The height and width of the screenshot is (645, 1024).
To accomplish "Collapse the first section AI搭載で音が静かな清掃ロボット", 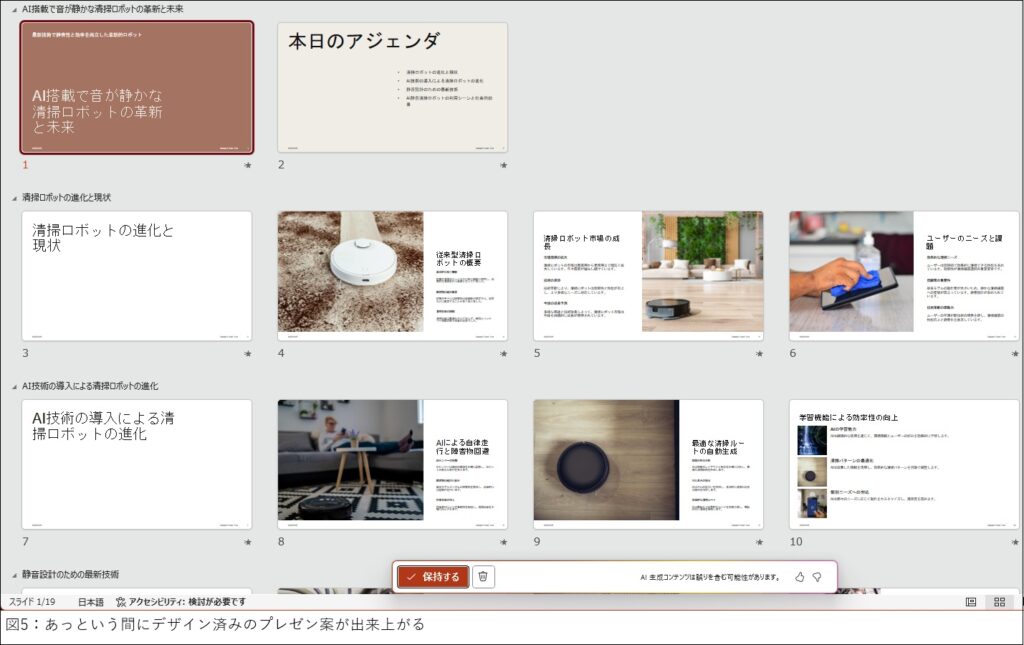I will pyautogui.click(x=14, y=9).
